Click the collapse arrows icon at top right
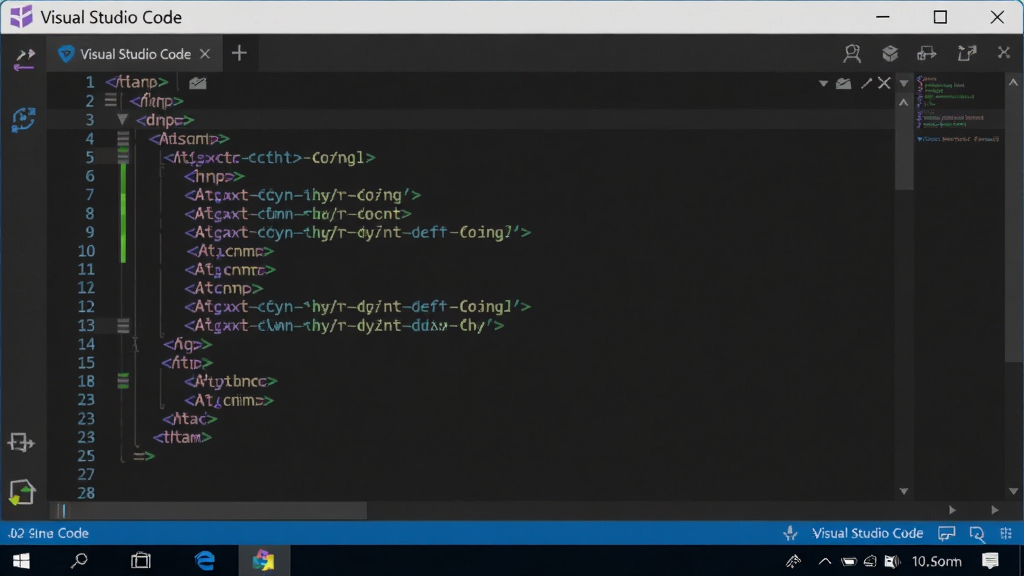Image resolution: width=1024 pixels, height=576 pixels. click(1004, 53)
